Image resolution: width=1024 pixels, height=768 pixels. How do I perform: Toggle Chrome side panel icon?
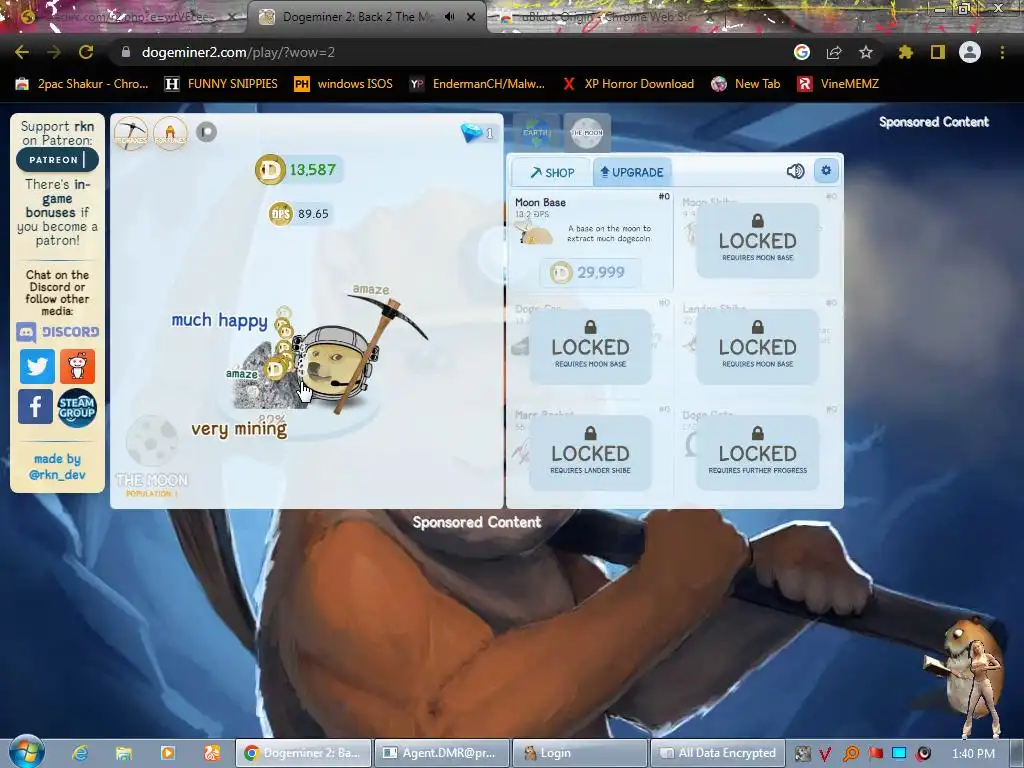pyautogui.click(x=938, y=52)
